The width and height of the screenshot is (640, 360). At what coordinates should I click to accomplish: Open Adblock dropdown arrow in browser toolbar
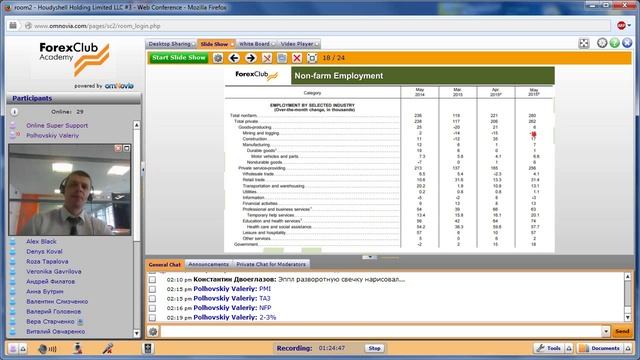(x=629, y=25)
